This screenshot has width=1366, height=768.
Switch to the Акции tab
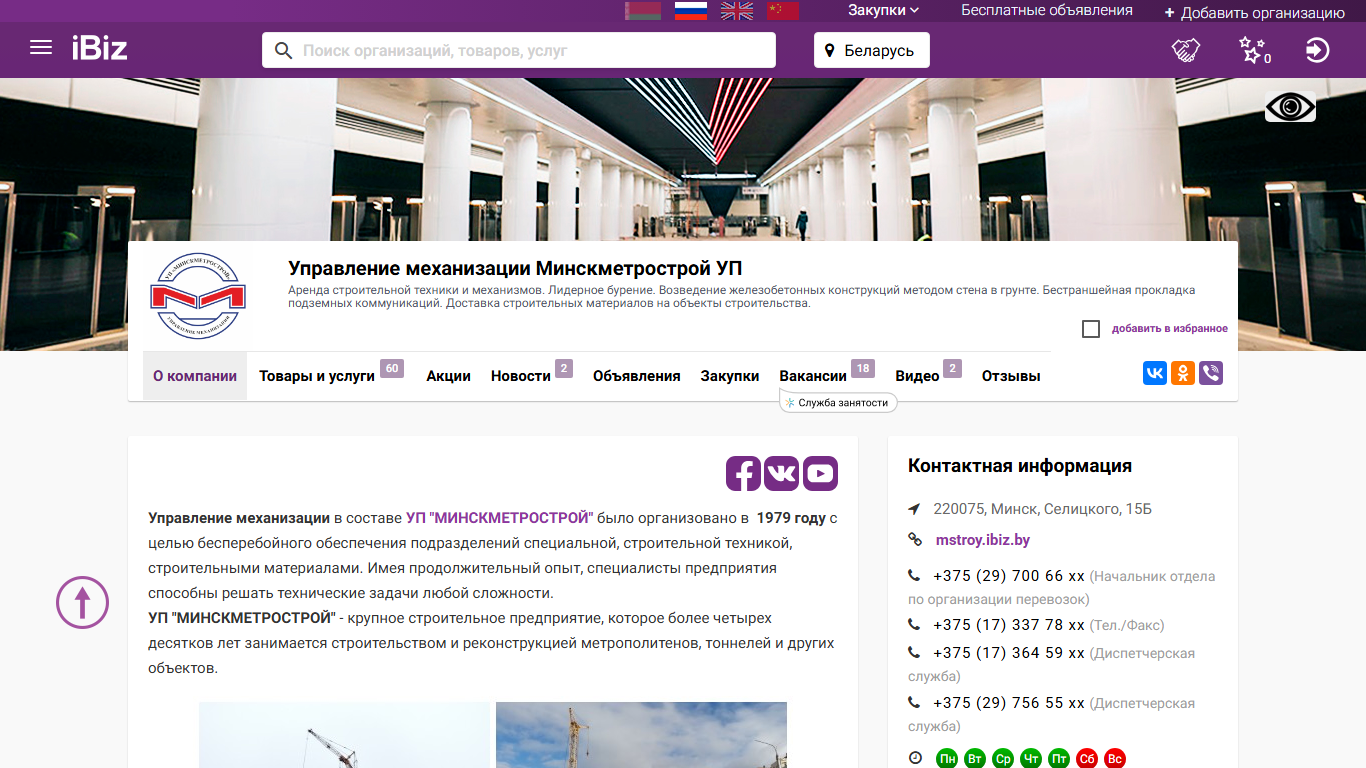(x=448, y=376)
